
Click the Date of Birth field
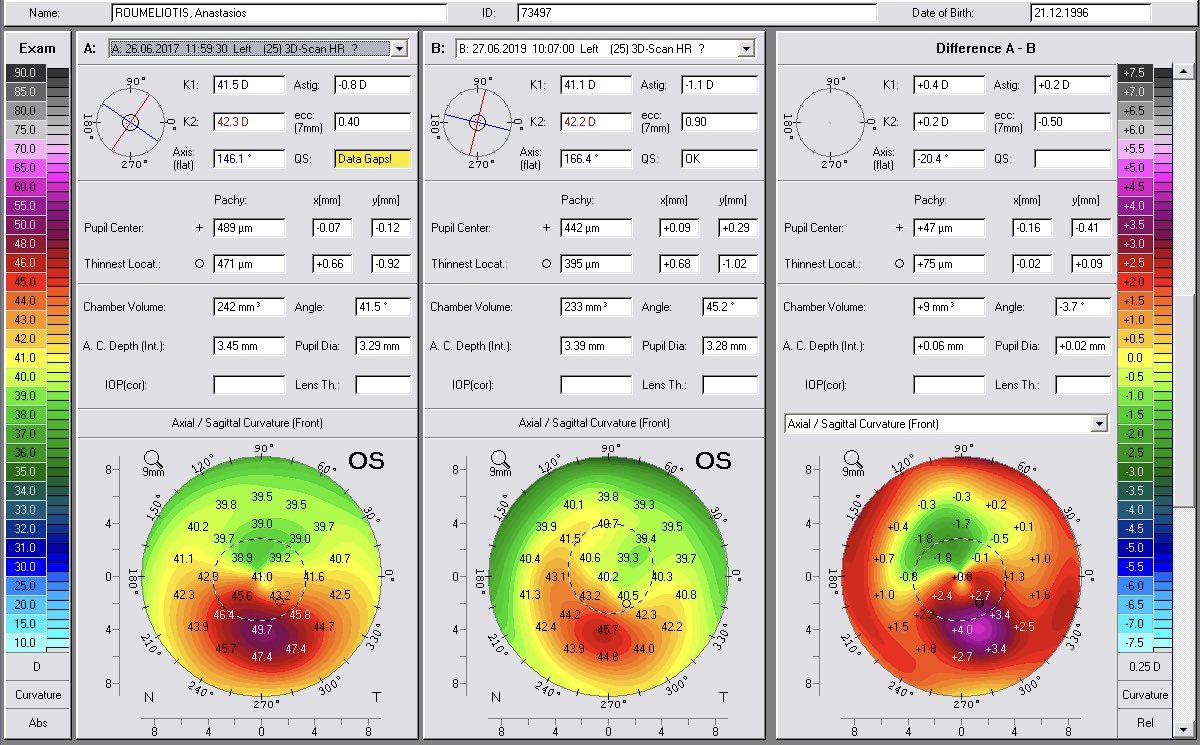click(1090, 13)
